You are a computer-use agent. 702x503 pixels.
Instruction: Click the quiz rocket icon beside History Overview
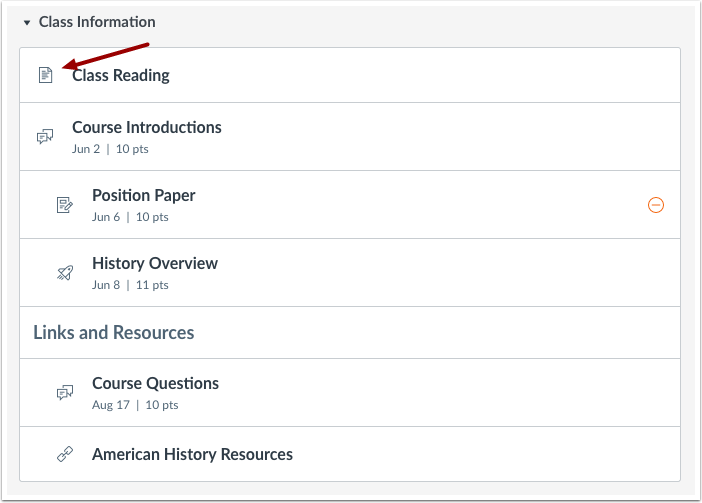[x=65, y=273]
